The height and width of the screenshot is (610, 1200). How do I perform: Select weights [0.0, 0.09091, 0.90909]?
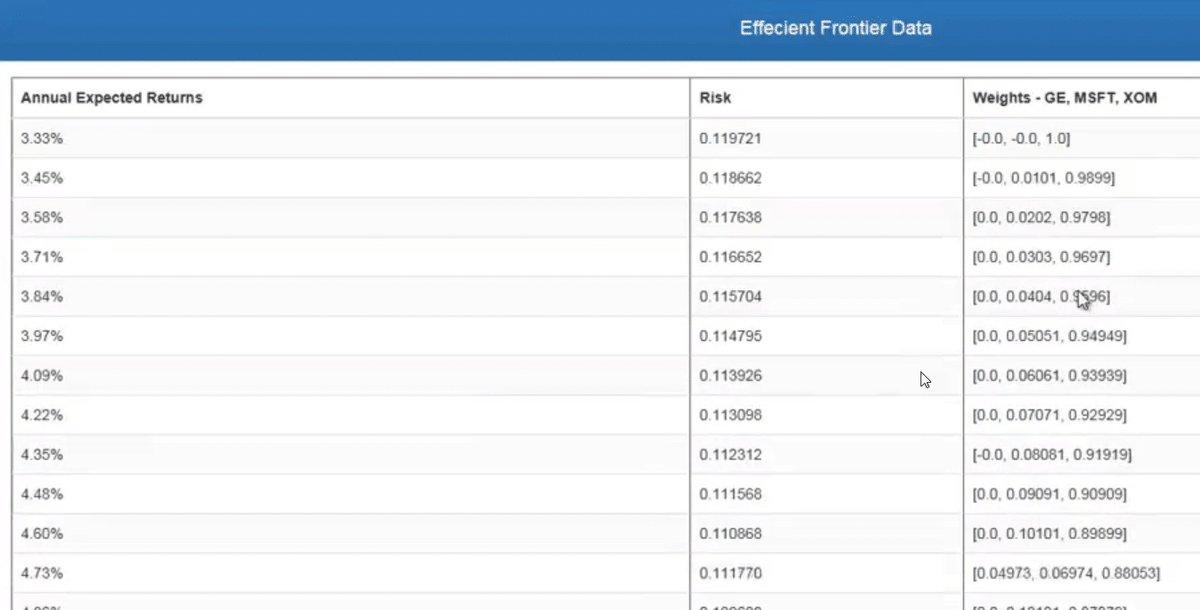pos(1049,494)
